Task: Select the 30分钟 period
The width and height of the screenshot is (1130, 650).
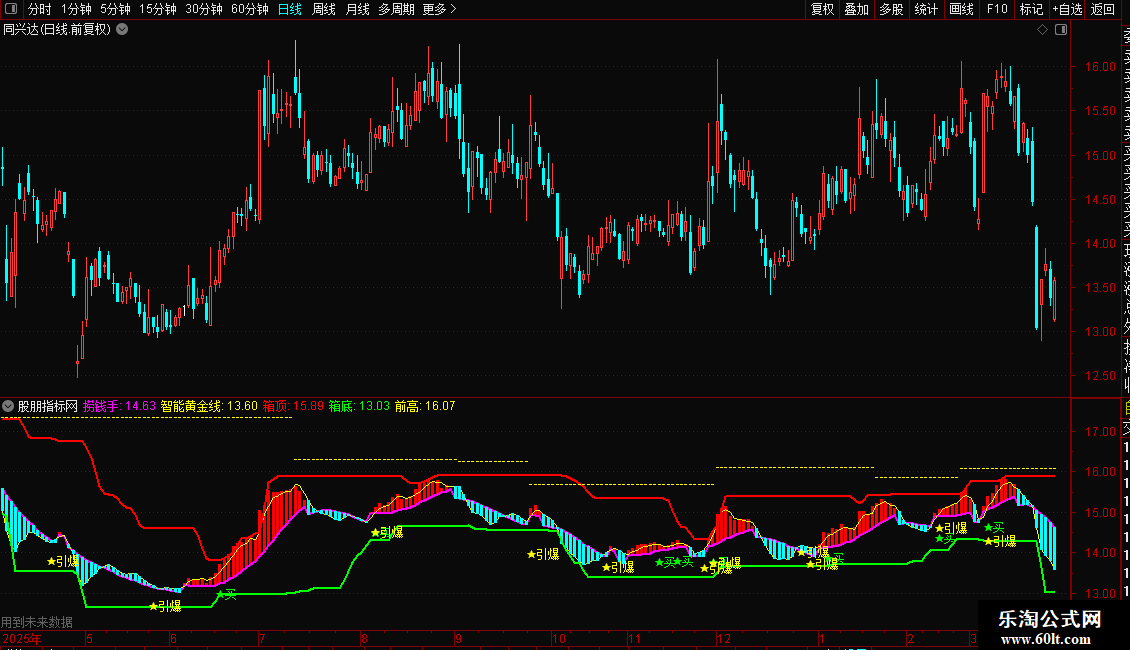Action: [204, 9]
